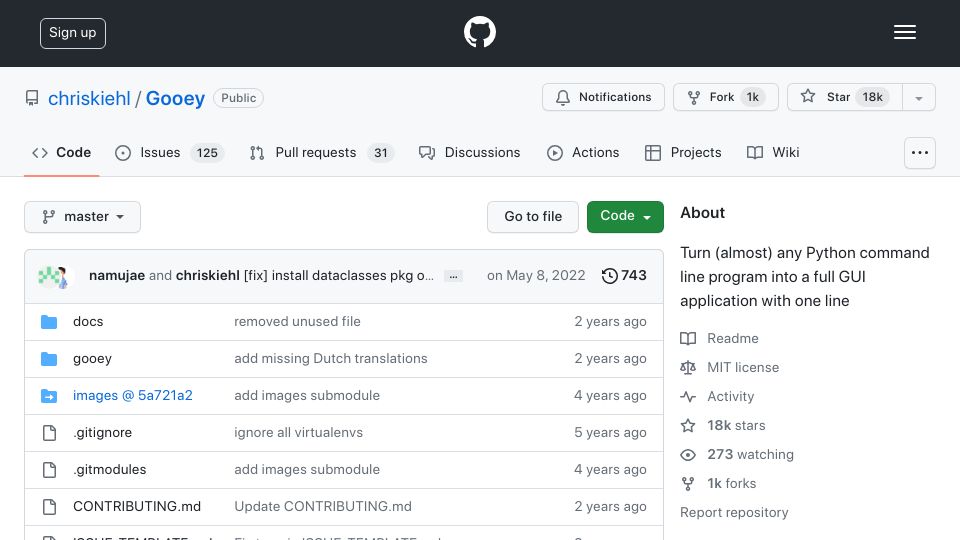Click the Public visibility badge
This screenshot has width=960, height=540.
(238, 98)
